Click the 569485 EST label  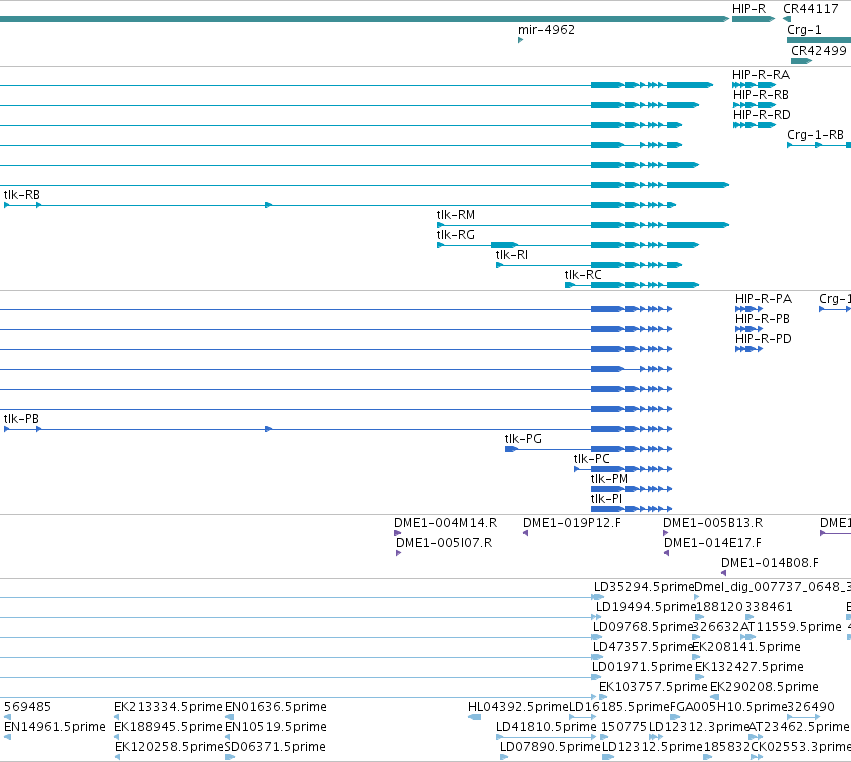pyautogui.click(x=27, y=707)
